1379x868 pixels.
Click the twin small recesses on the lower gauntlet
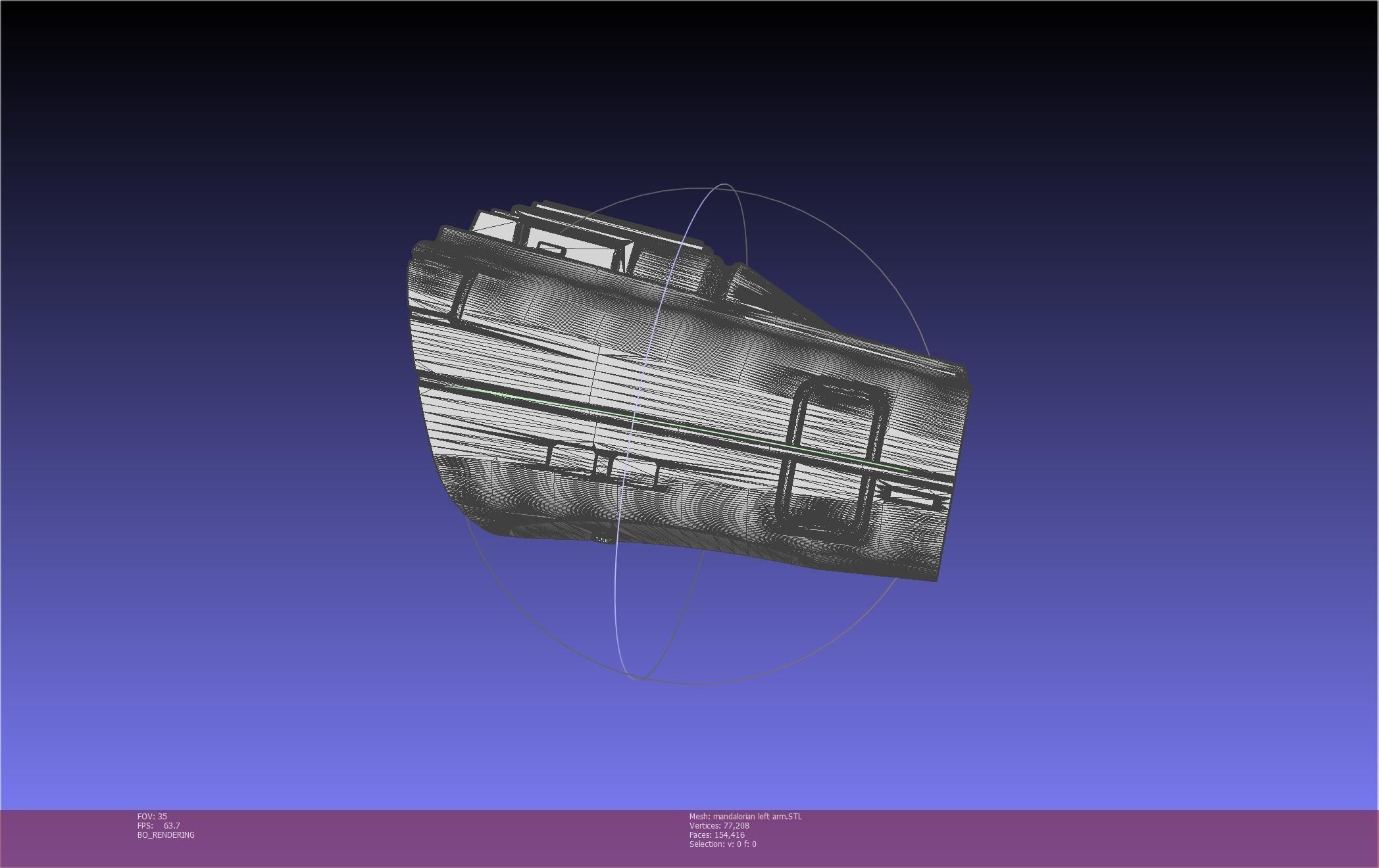(x=602, y=464)
